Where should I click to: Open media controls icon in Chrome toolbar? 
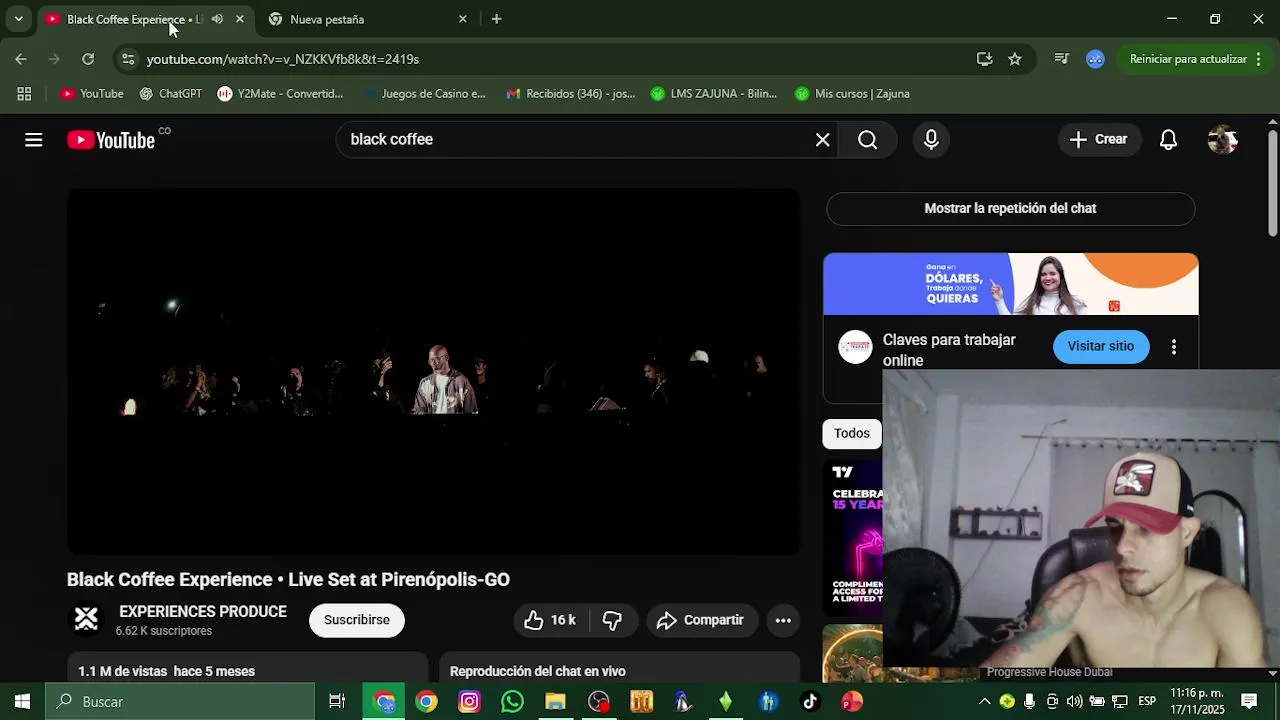point(1062,59)
